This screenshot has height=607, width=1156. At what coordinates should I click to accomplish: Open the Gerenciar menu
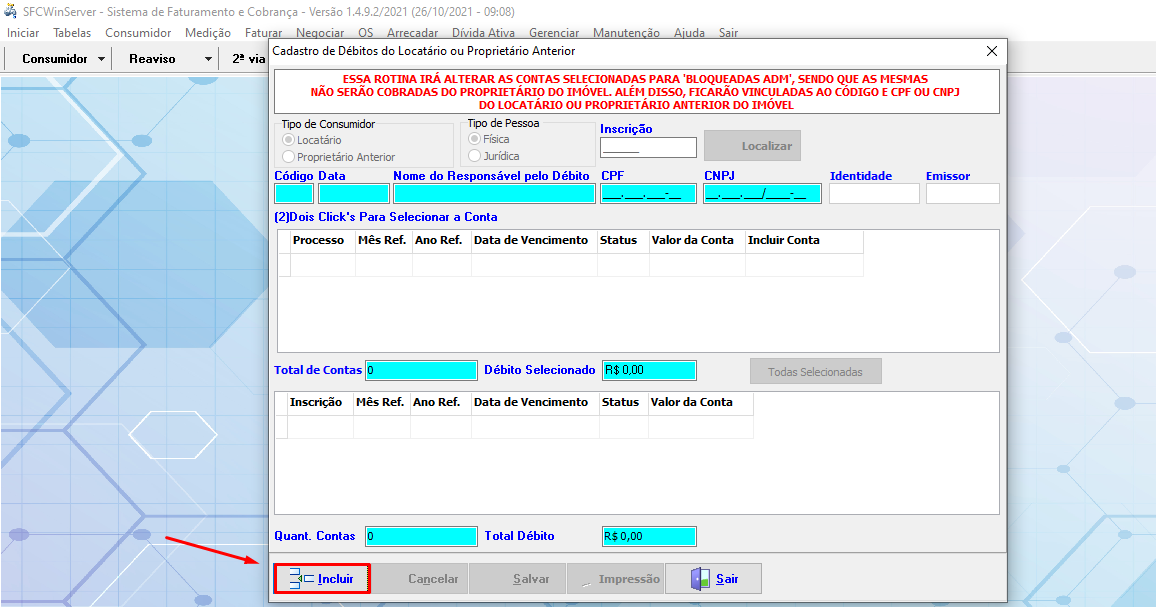[553, 33]
